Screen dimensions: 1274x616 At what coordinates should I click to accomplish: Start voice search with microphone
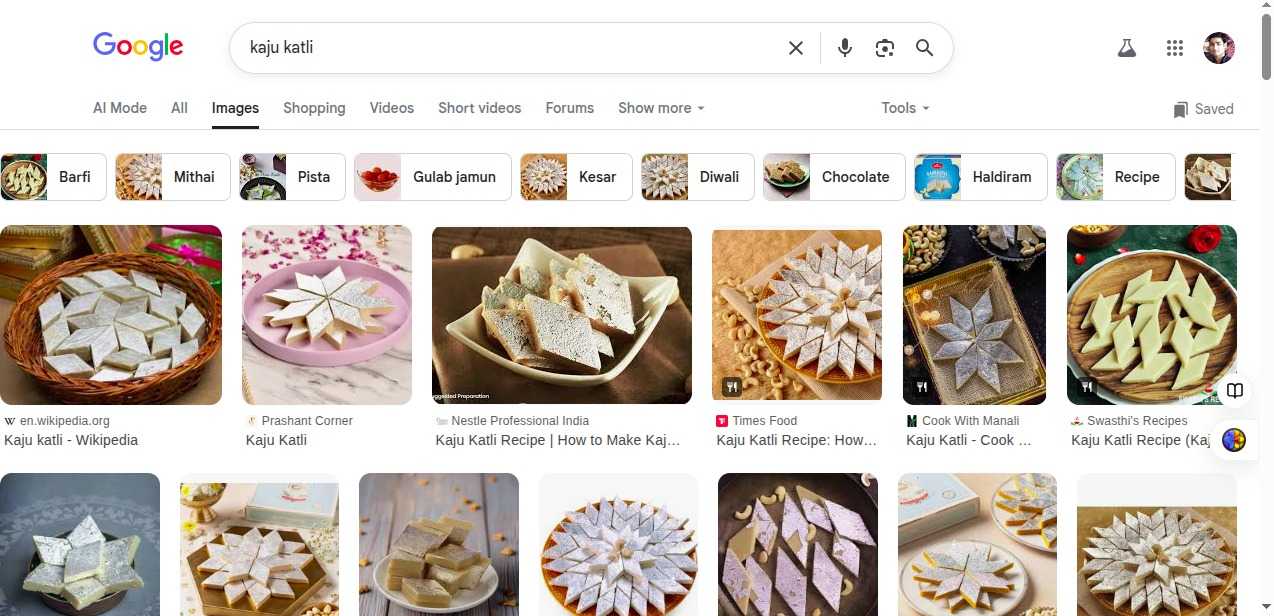(845, 48)
